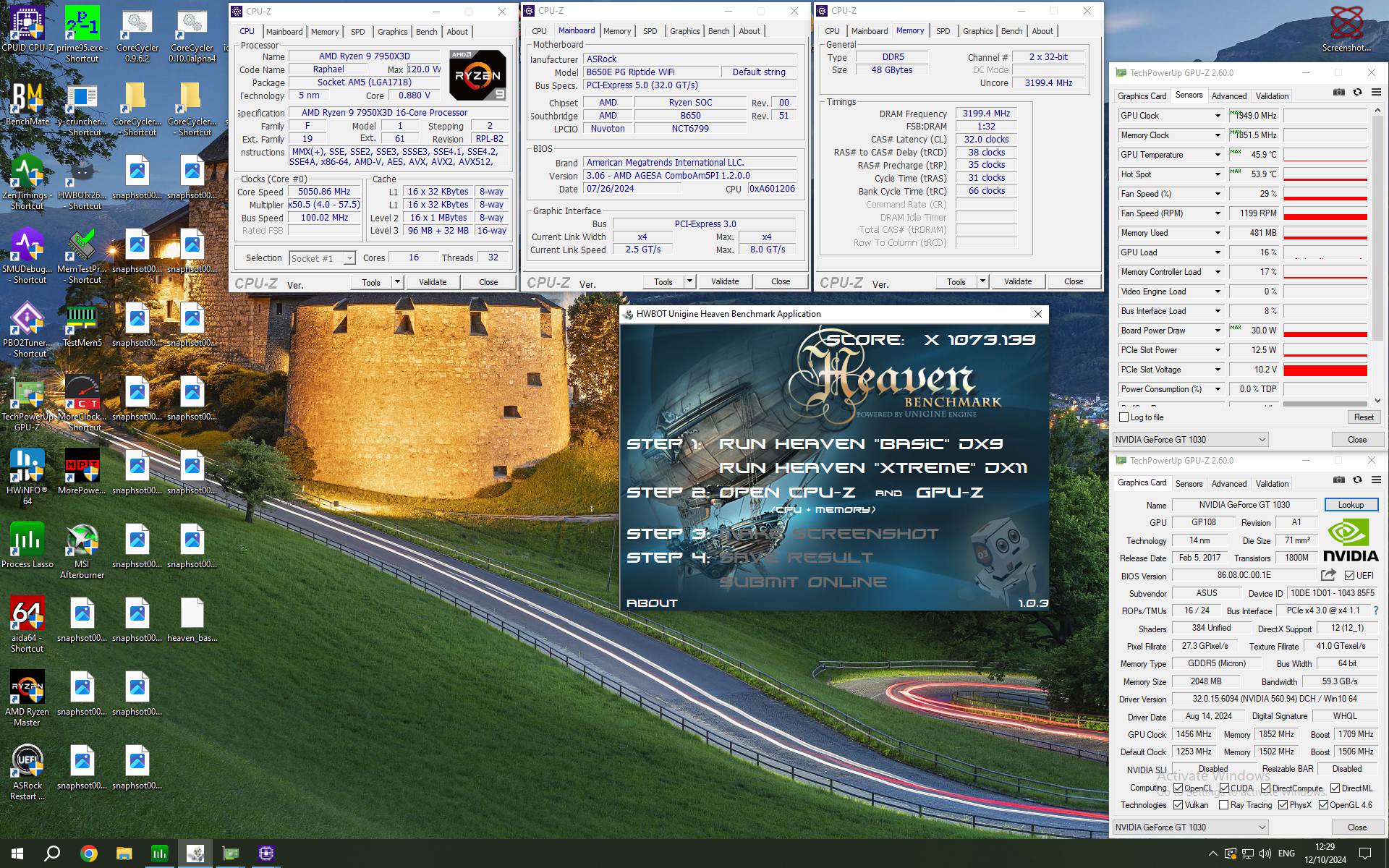The height and width of the screenshot is (868, 1389).
Task: Open BenchMate desktop icon
Action: (27, 105)
